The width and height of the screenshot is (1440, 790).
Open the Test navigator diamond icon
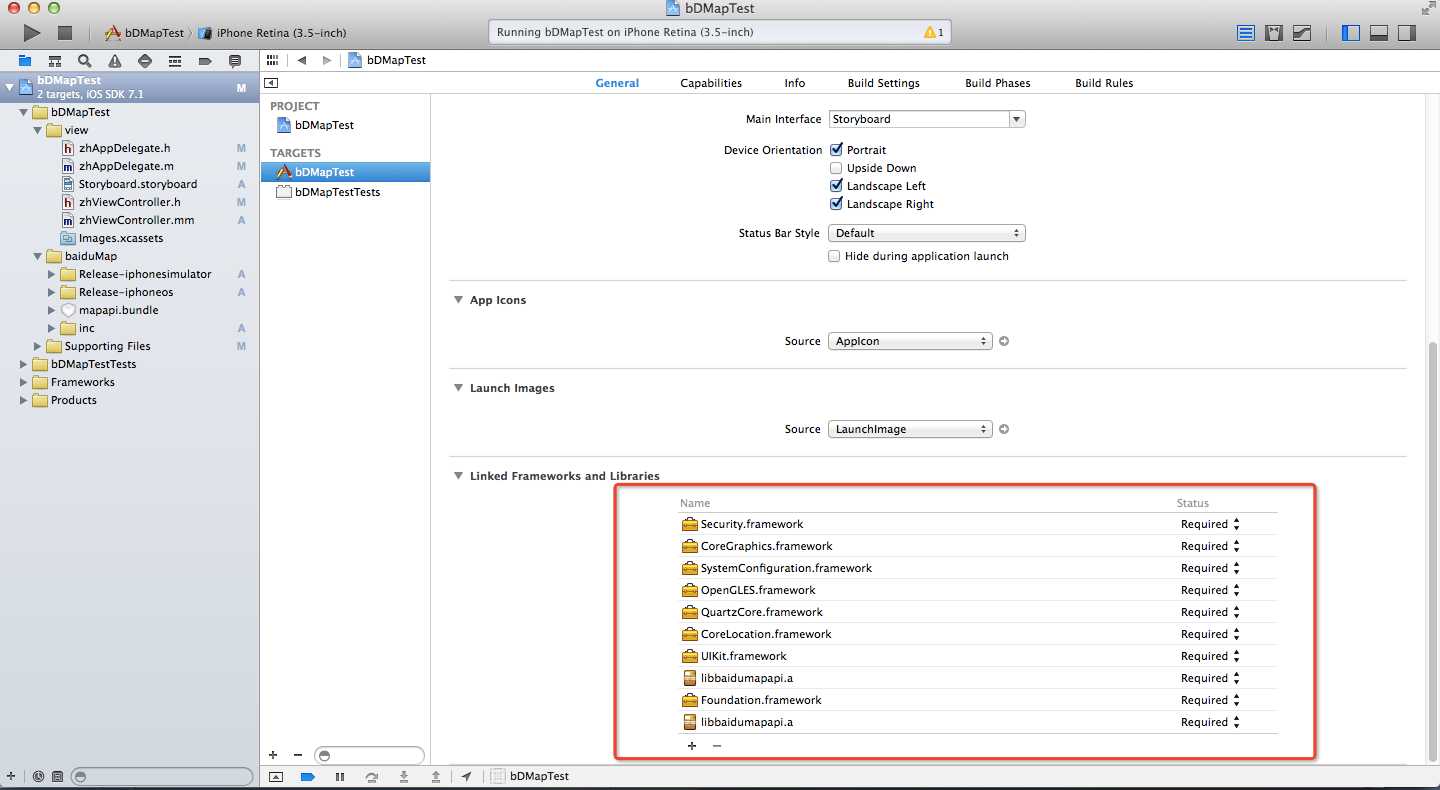point(145,61)
